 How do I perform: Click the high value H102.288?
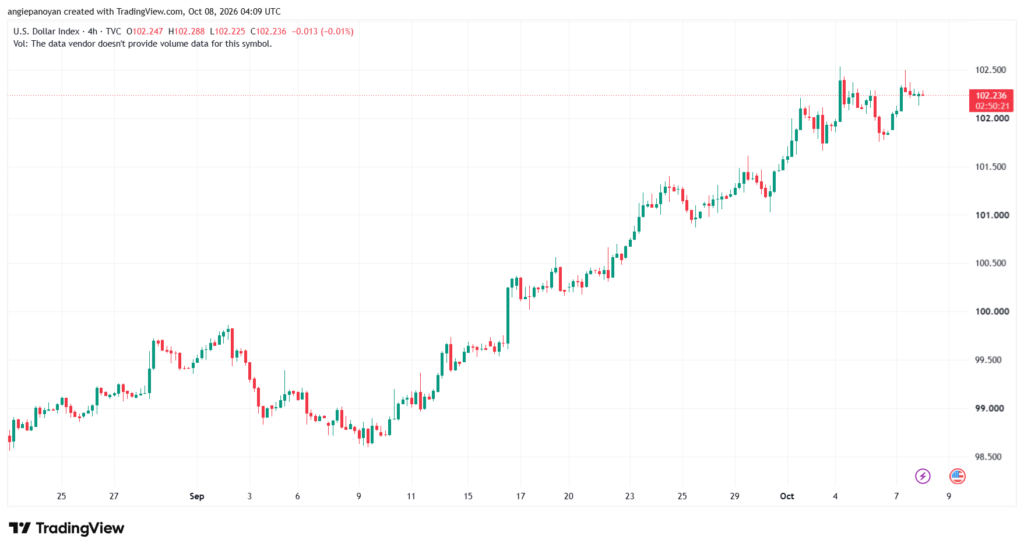[187, 31]
